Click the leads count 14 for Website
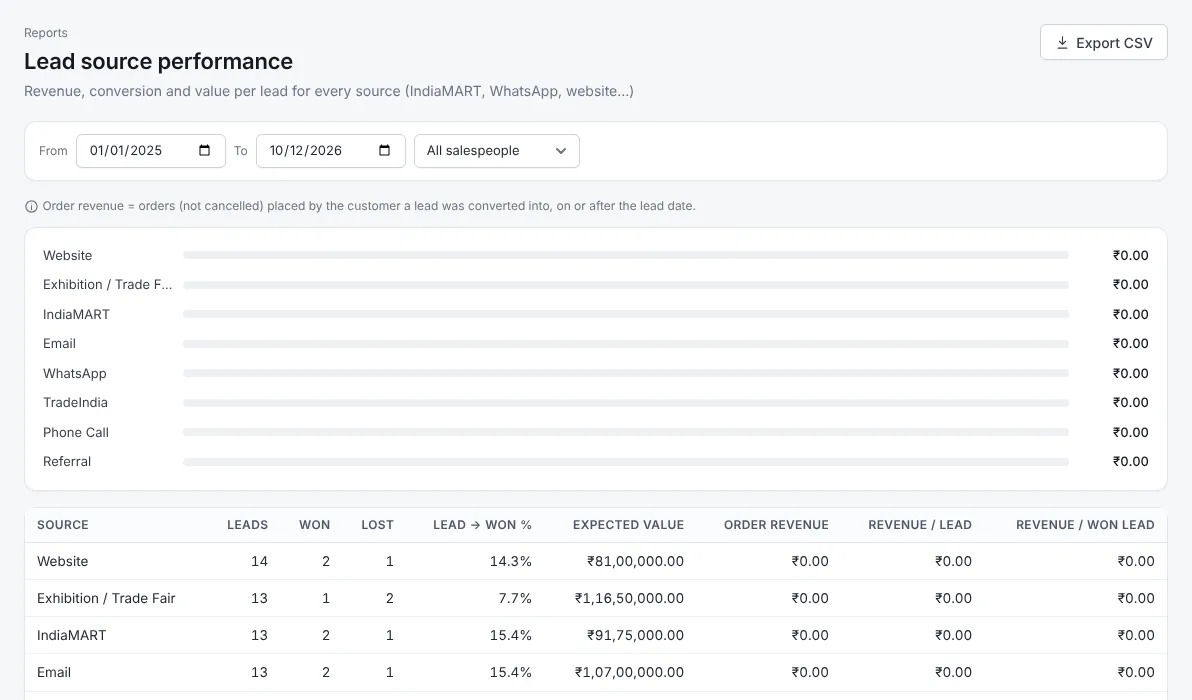This screenshot has height=700, width=1192. click(x=259, y=561)
